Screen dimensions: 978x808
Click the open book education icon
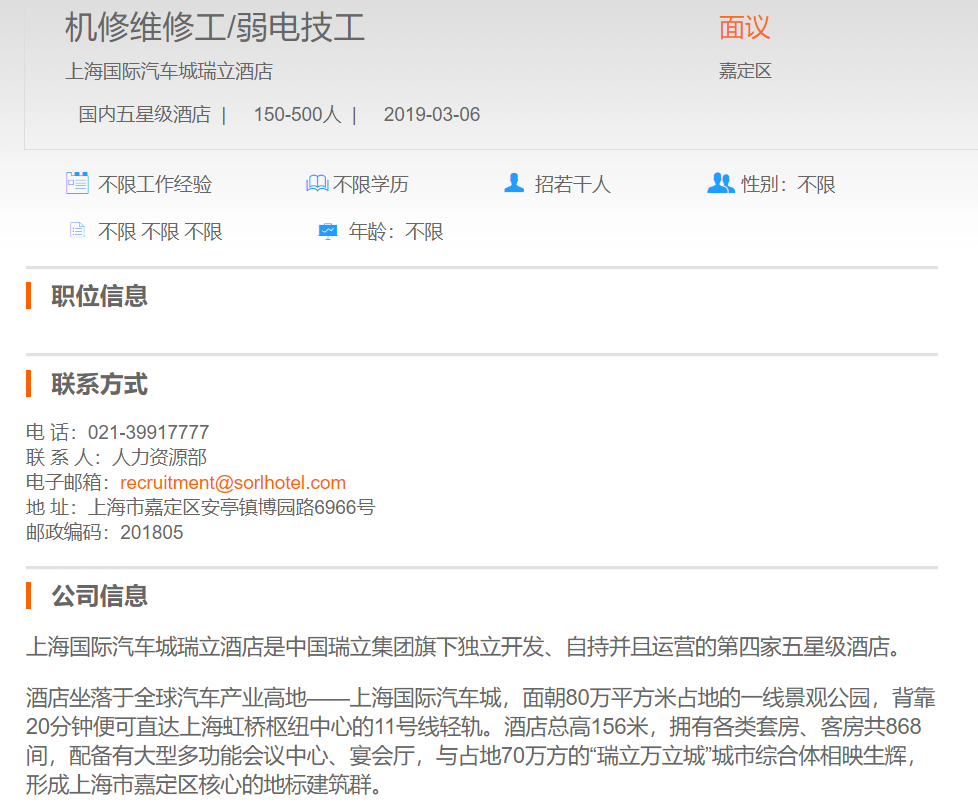(317, 184)
